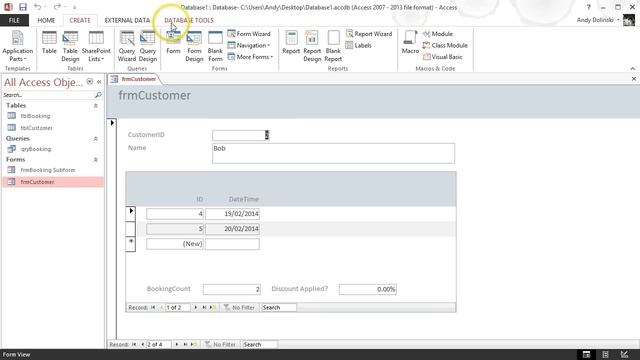Open Access Help
The image size is (640, 360).
[588, 7]
